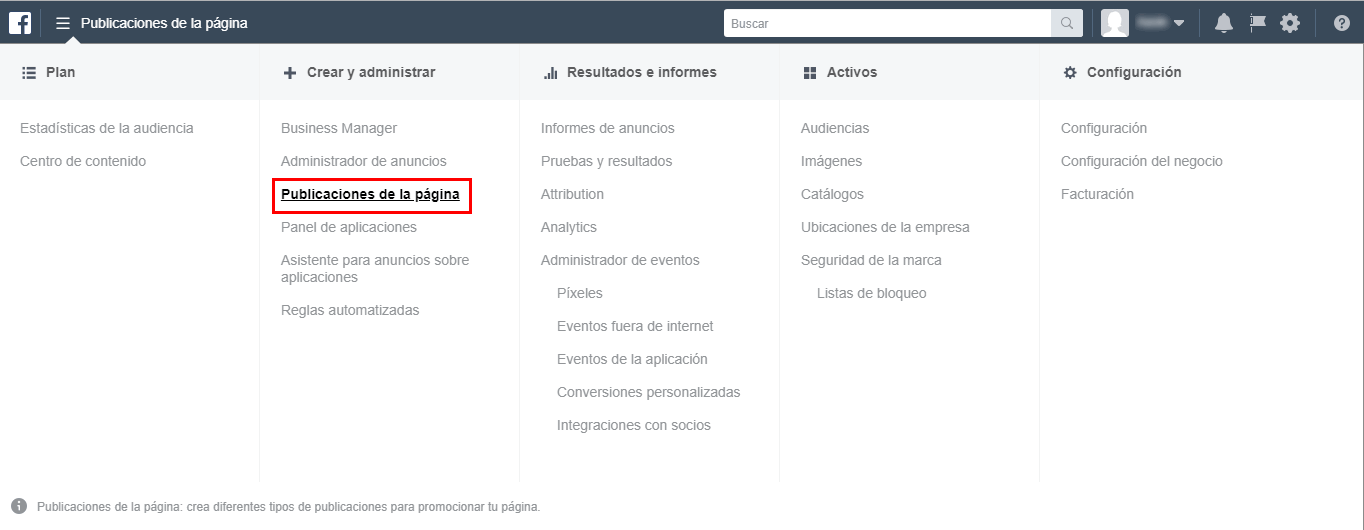Go to Informes de anuncios
The width and height of the screenshot is (1364, 530).
click(x=608, y=128)
